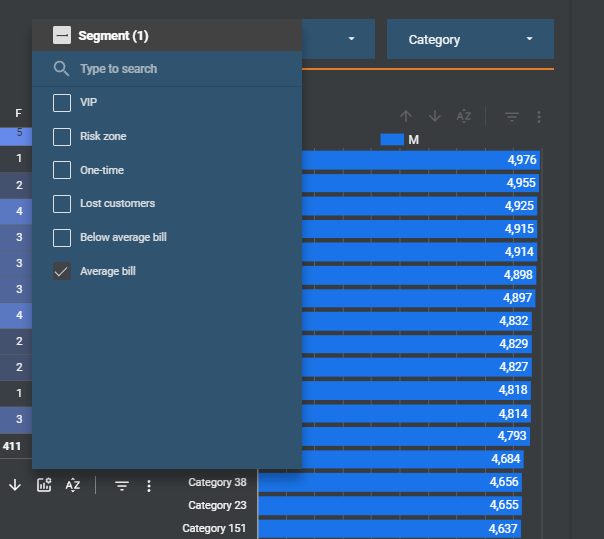Click the bar labeled 4,955
The image size is (604, 539).
[420, 183]
